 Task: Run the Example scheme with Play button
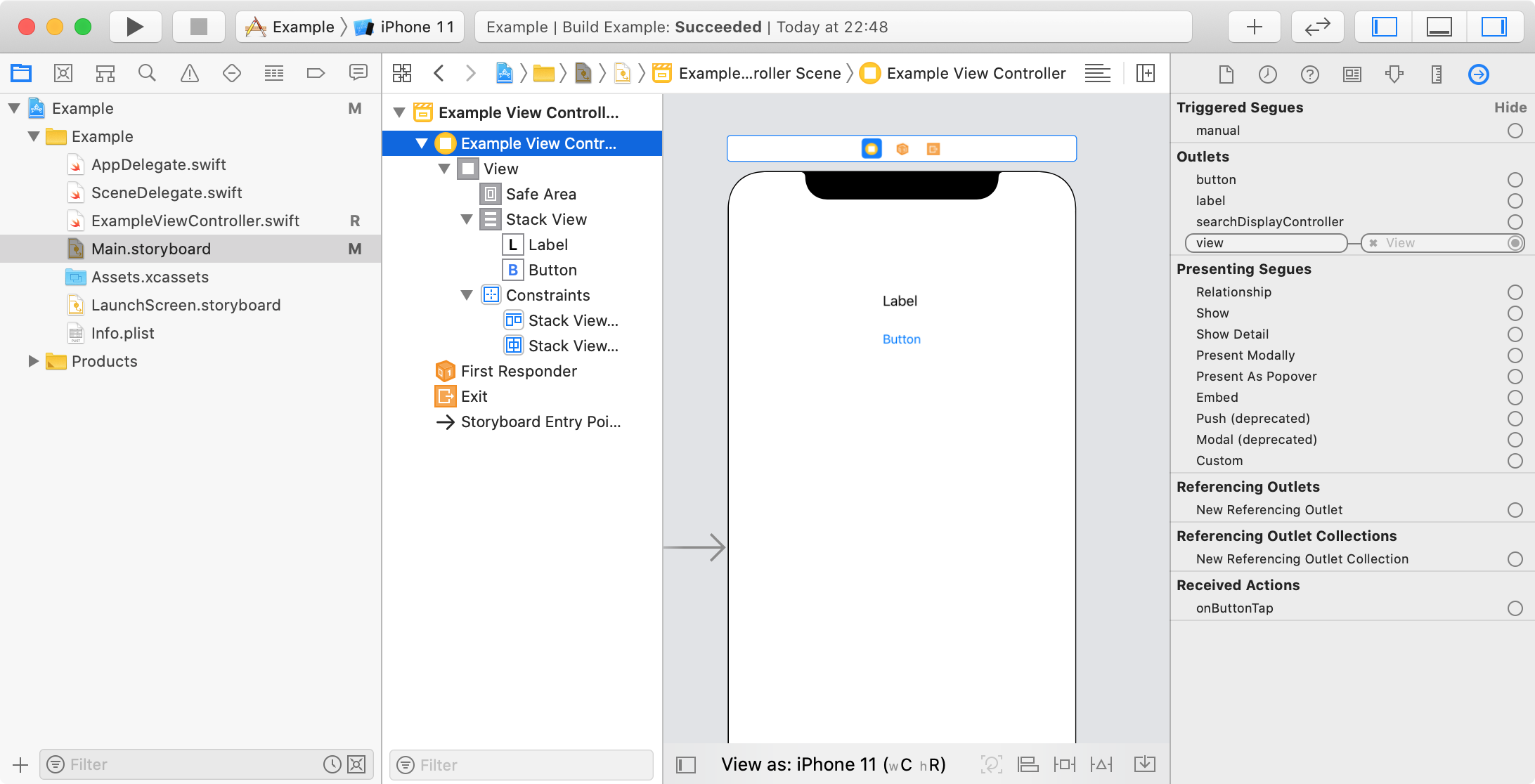tap(135, 27)
